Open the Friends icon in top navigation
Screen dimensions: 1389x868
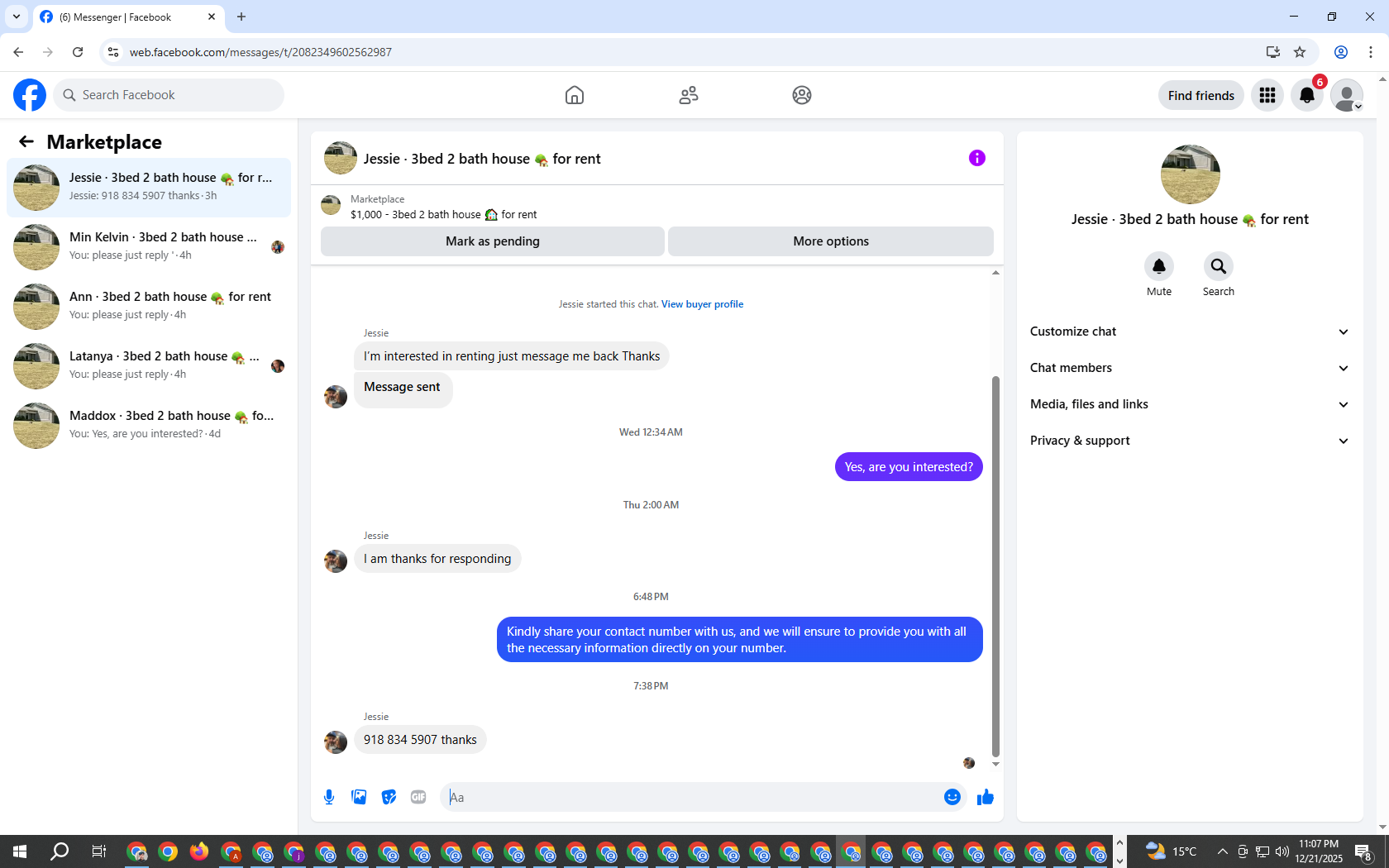(689, 95)
